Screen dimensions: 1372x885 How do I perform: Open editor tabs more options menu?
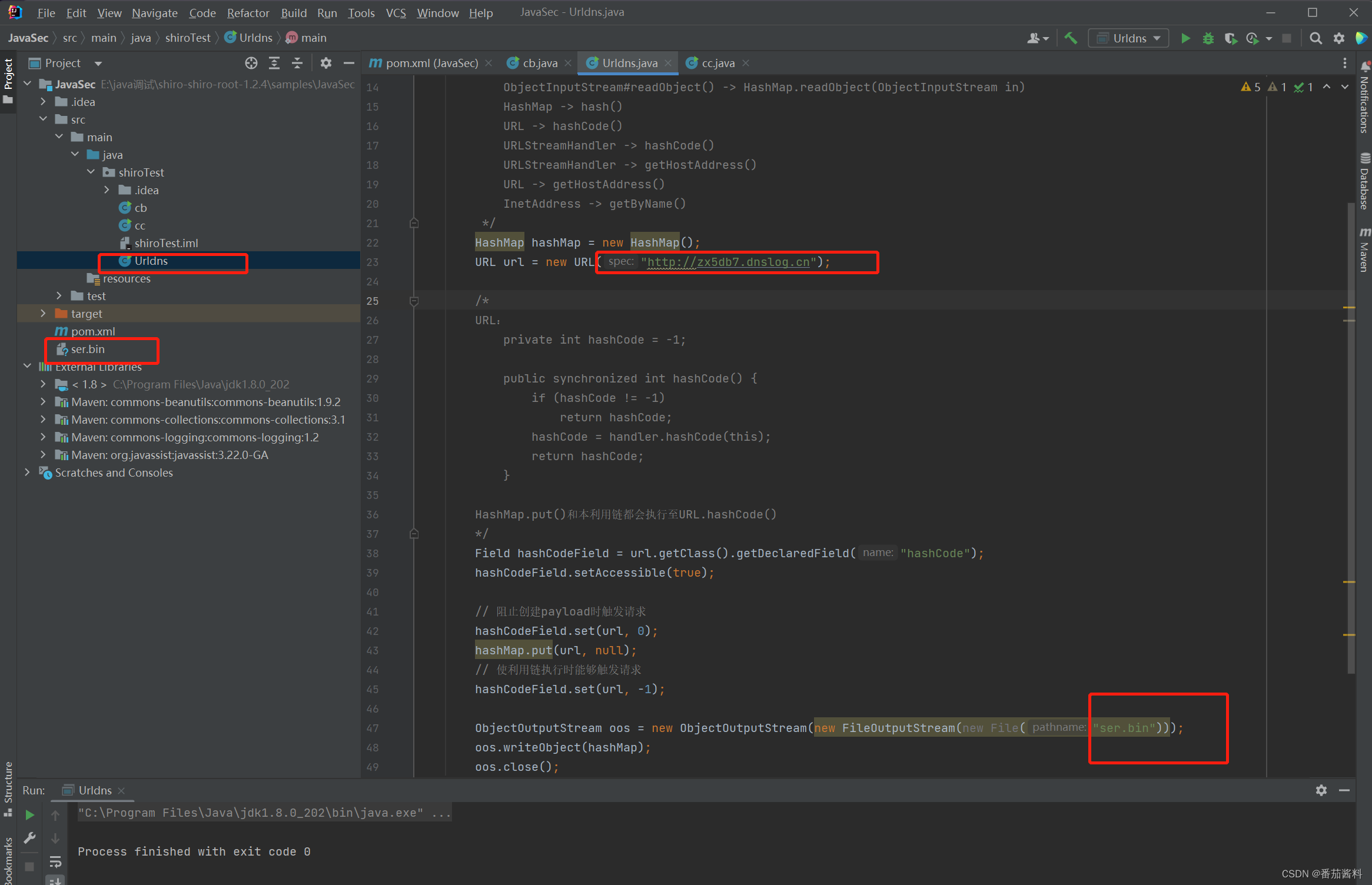pyautogui.click(x=1344, y=63)
